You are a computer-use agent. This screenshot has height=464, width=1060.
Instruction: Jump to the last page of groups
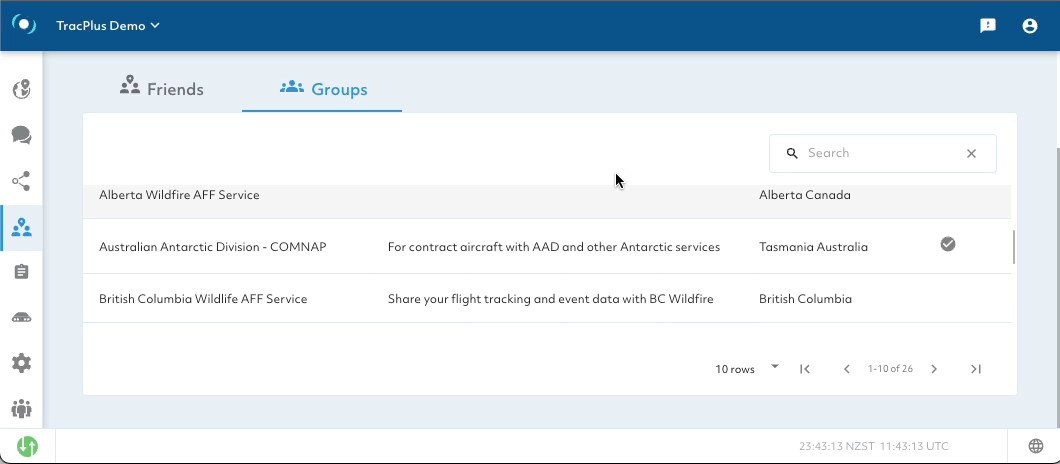(x=976, y=369)
